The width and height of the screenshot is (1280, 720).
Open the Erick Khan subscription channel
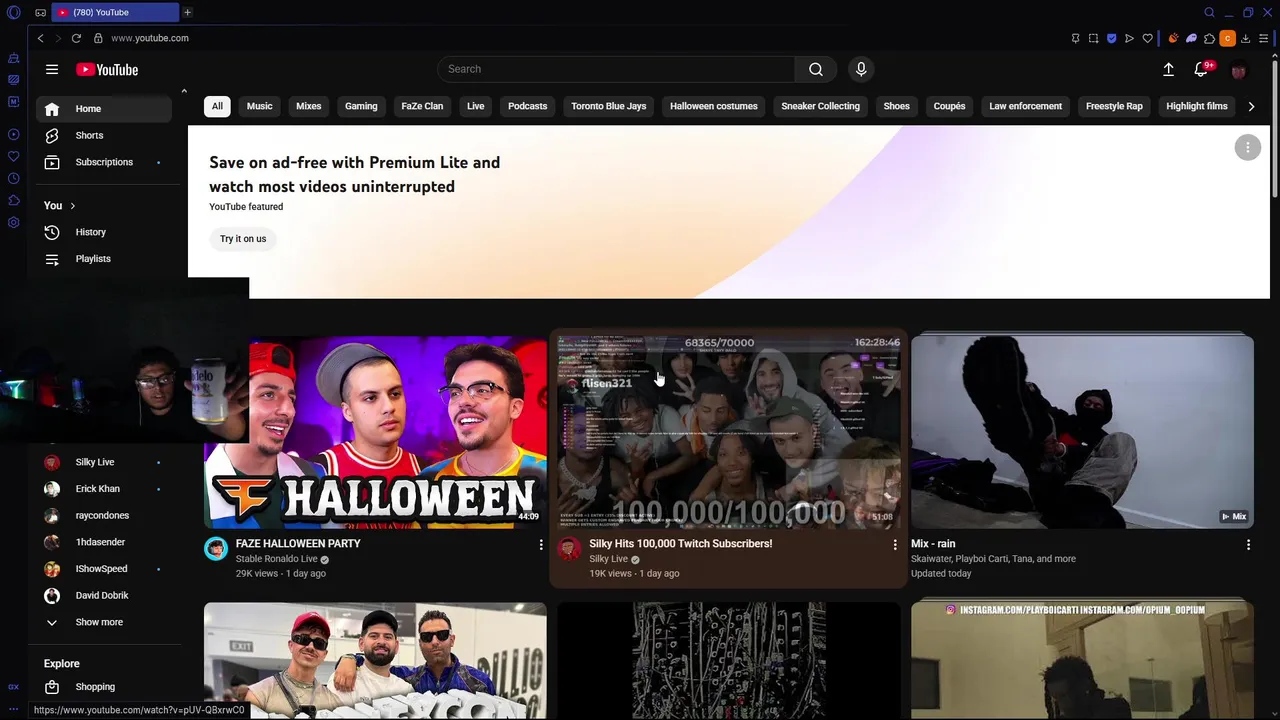104,489
